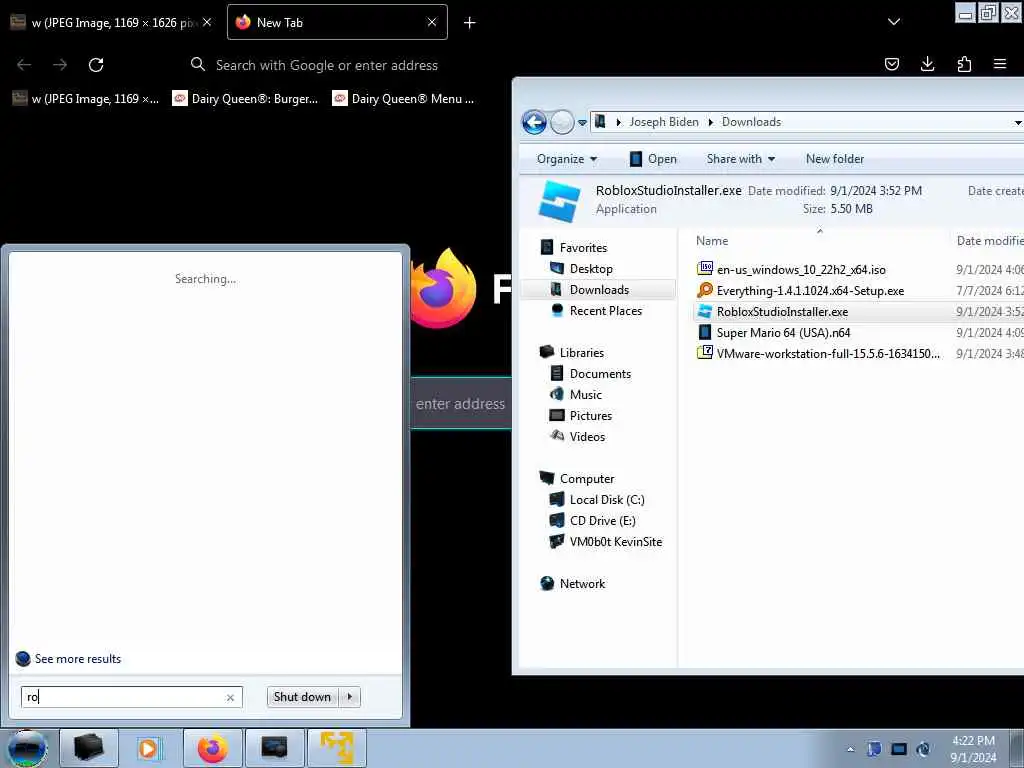The height and width of the screenshot is (768, 1024).
Task: Click Joseph Biden breadcrumb in Explorer
Action: click(664, 122)
